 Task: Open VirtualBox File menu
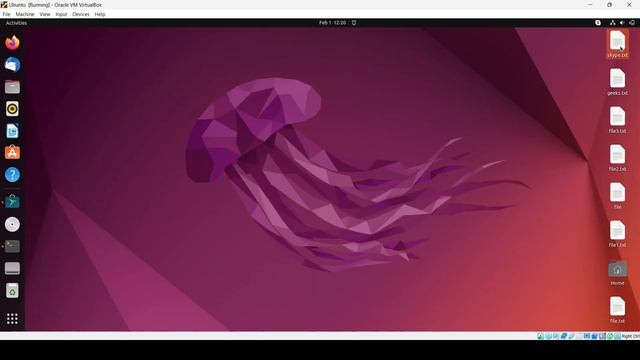7,14
